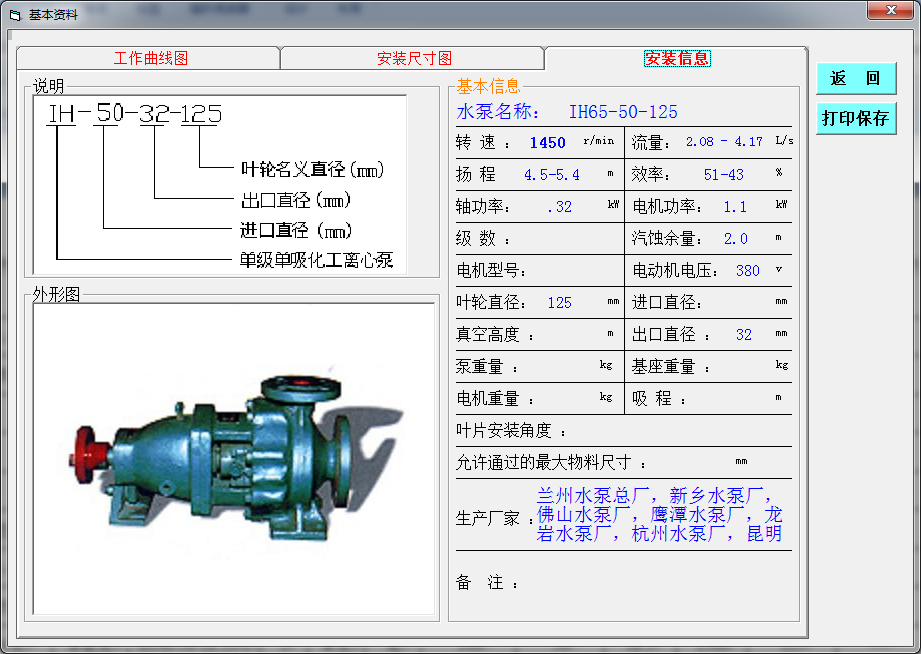Click the 出口直径 value 32
Image resolution: width=921 pixels, height=654 pixels.
point(744,334)
